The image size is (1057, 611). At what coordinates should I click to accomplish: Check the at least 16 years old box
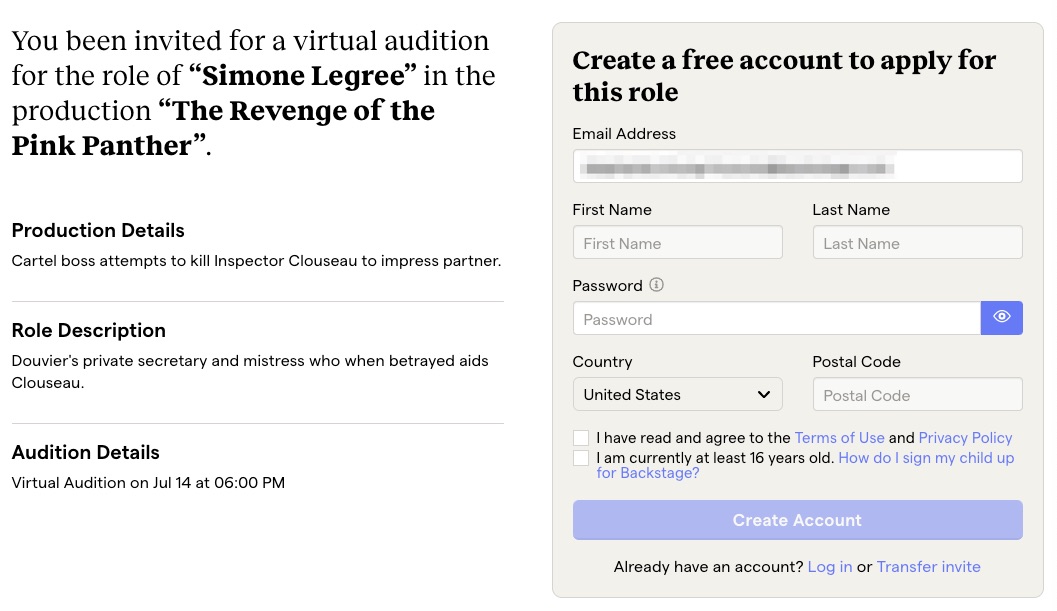tap(580, 458)
